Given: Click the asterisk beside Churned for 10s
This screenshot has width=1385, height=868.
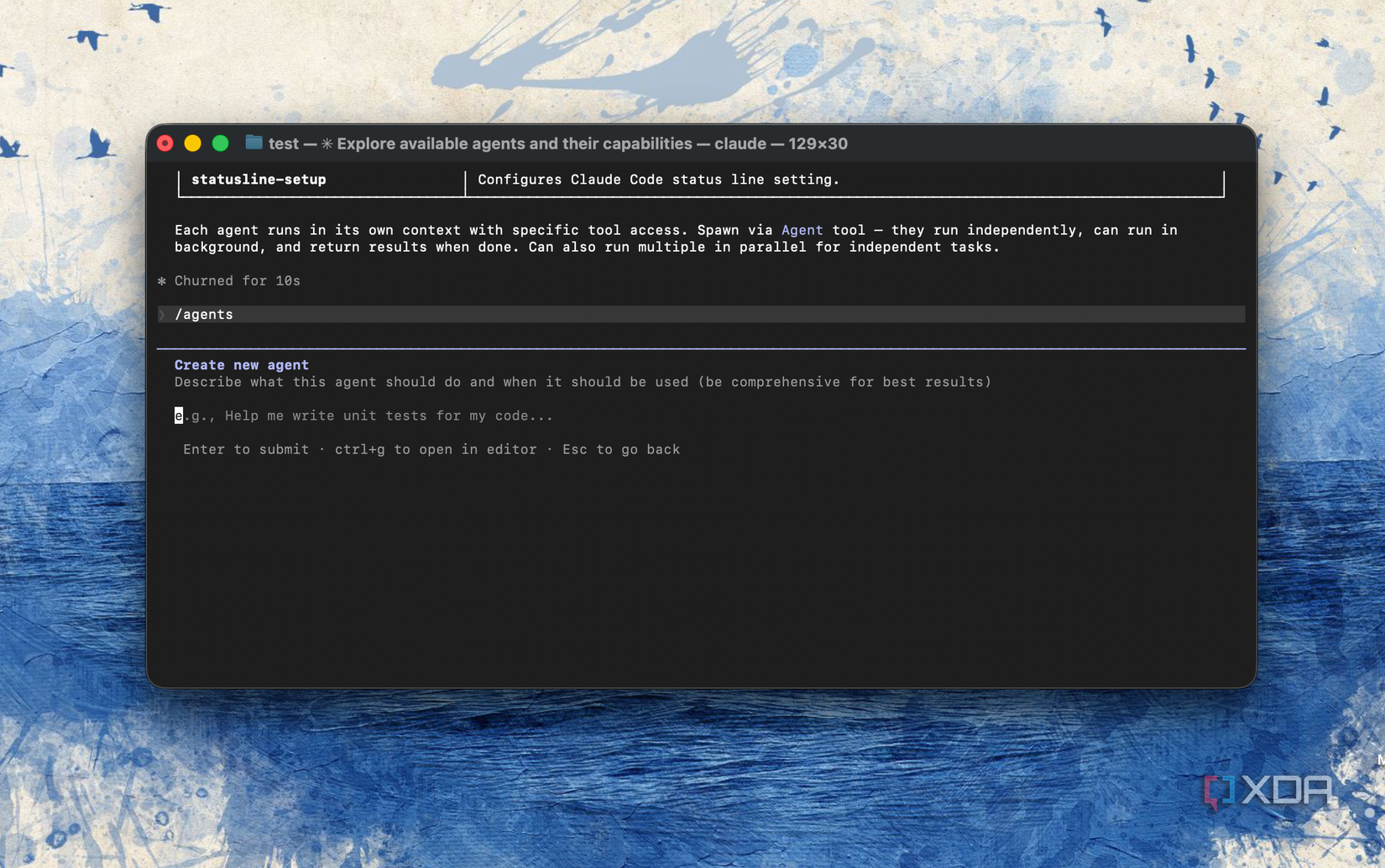Looking at the screenshot, I should coord(162,281).
